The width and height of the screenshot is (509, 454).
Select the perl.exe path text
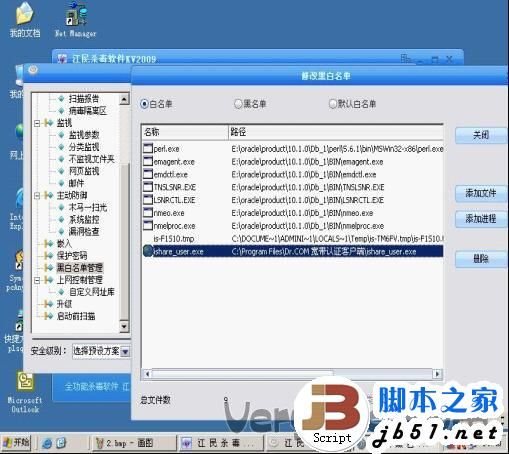(x=337, y=149)
